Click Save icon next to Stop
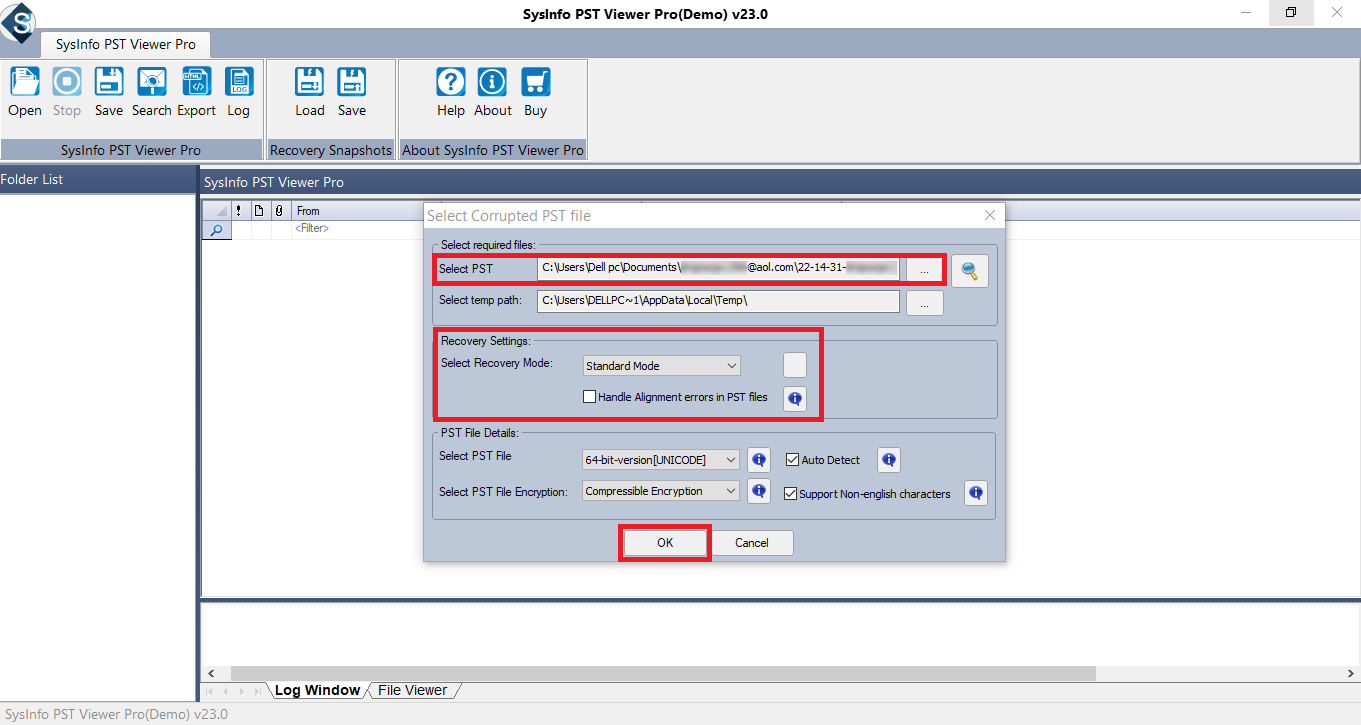 [109, 92]
